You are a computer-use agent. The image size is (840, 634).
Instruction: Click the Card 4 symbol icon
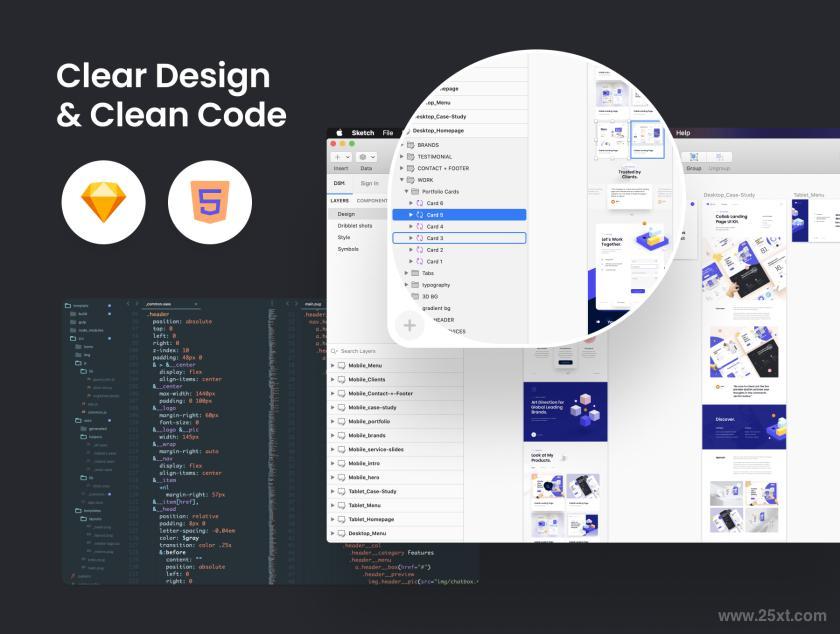point(420,226)
